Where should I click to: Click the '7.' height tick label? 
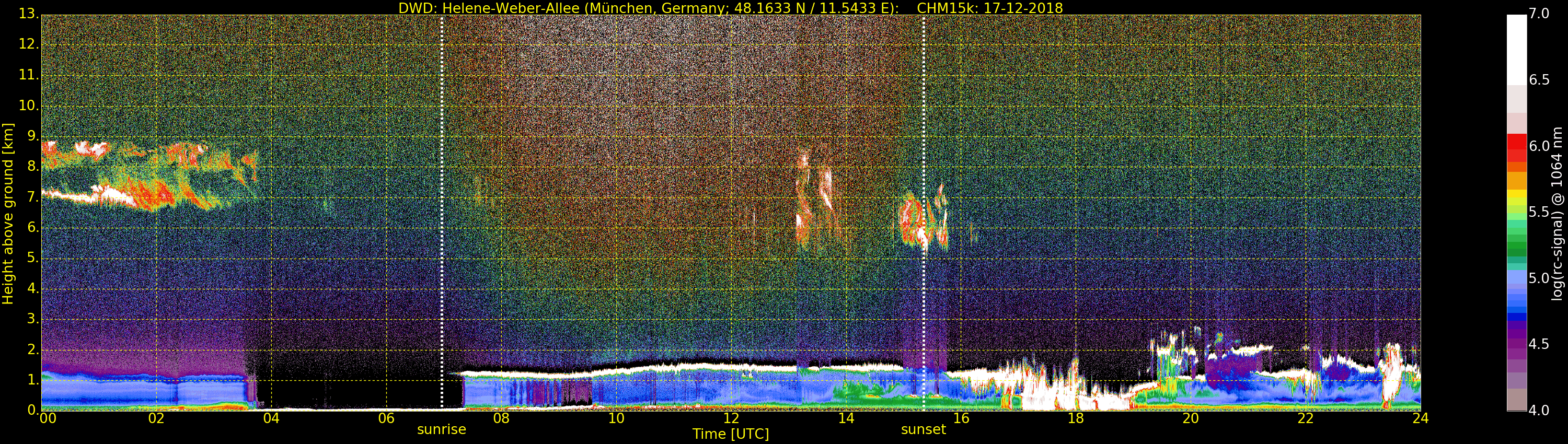pyautogui.click(x=33, y=196)
